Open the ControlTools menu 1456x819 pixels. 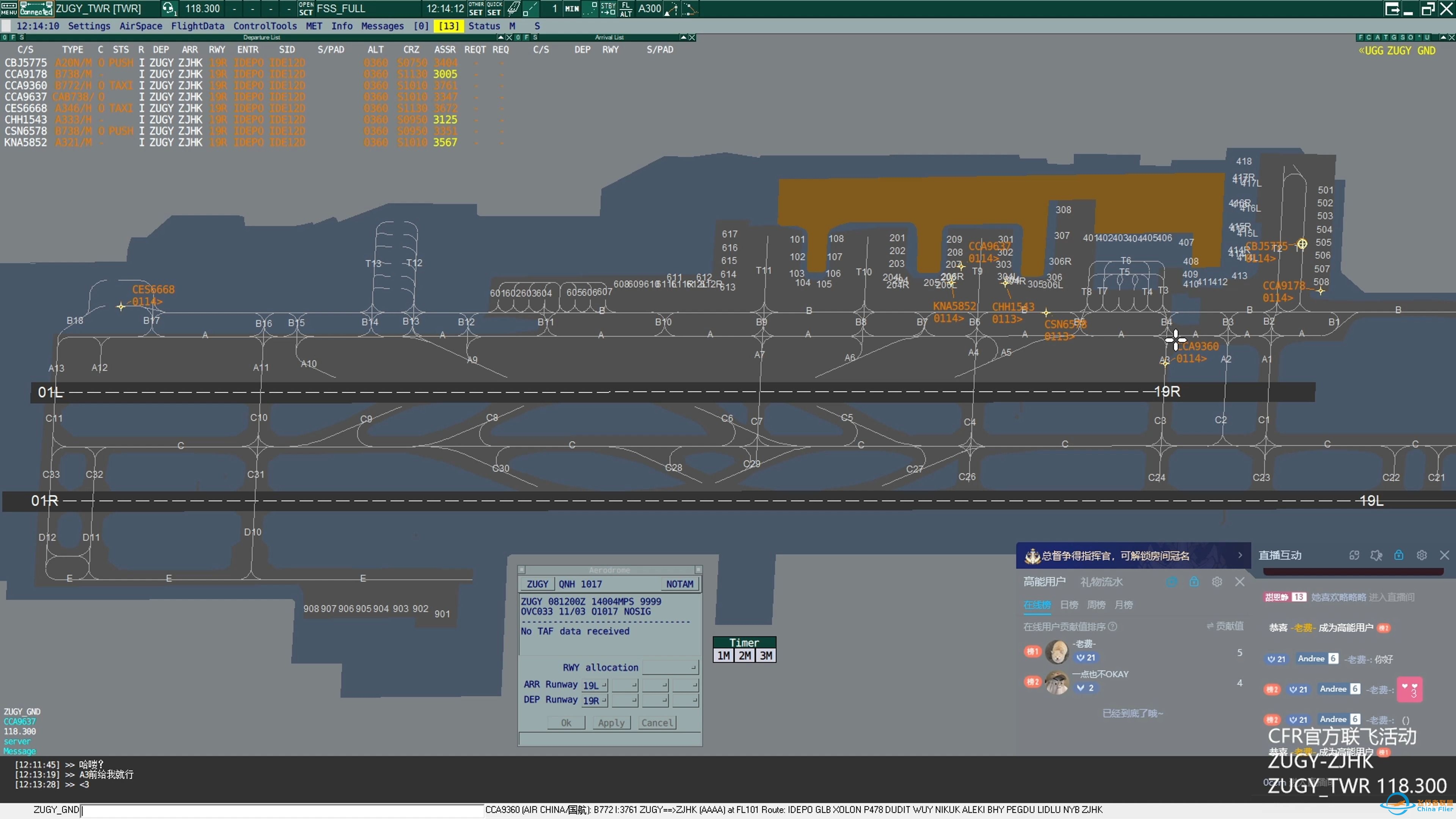pos(265,26)
